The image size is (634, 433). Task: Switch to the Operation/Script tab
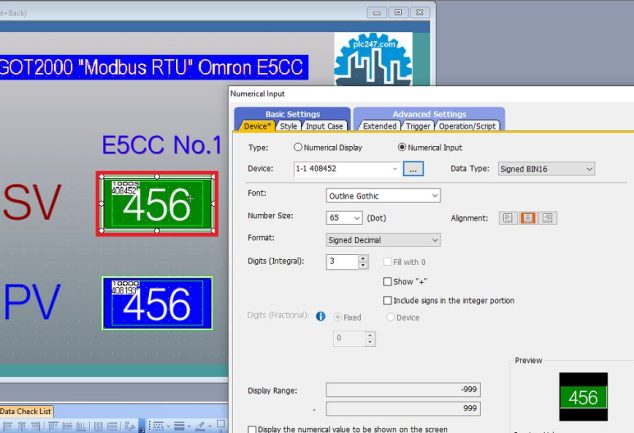[x=467, y=126]
